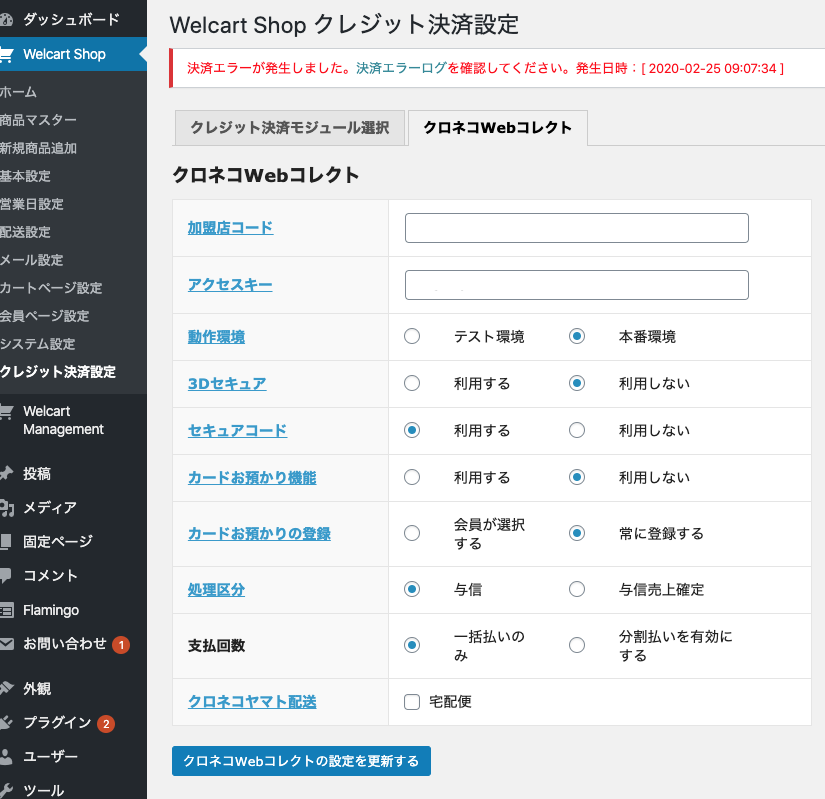Click the page icon for 固定ページ
825x799 pixels.
pos(6,541)
